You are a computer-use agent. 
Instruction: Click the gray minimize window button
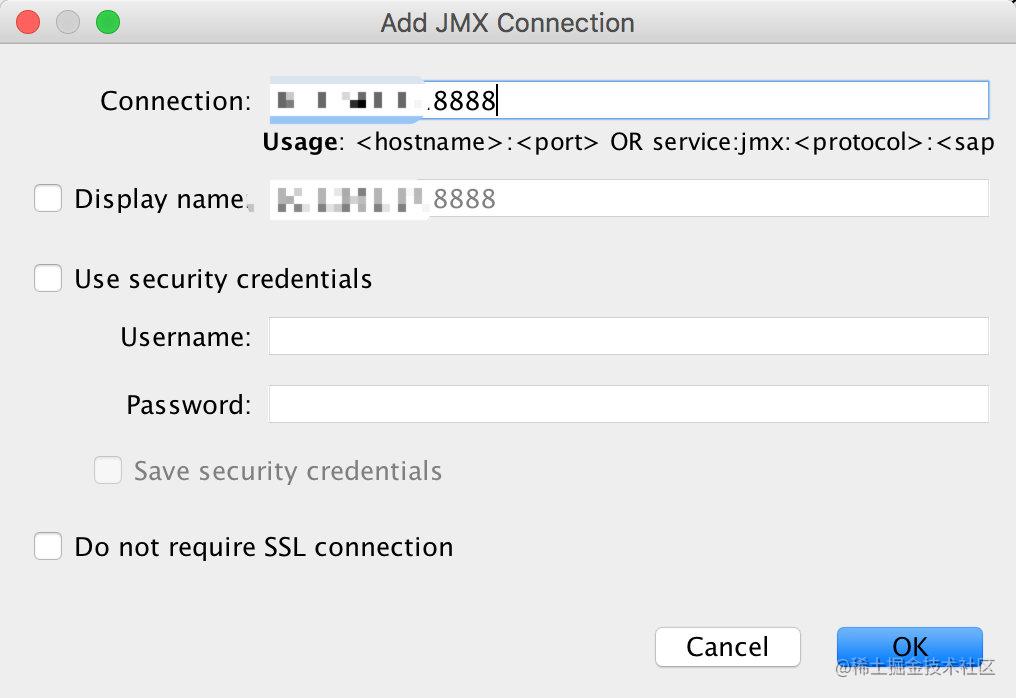tap(68, 22)
